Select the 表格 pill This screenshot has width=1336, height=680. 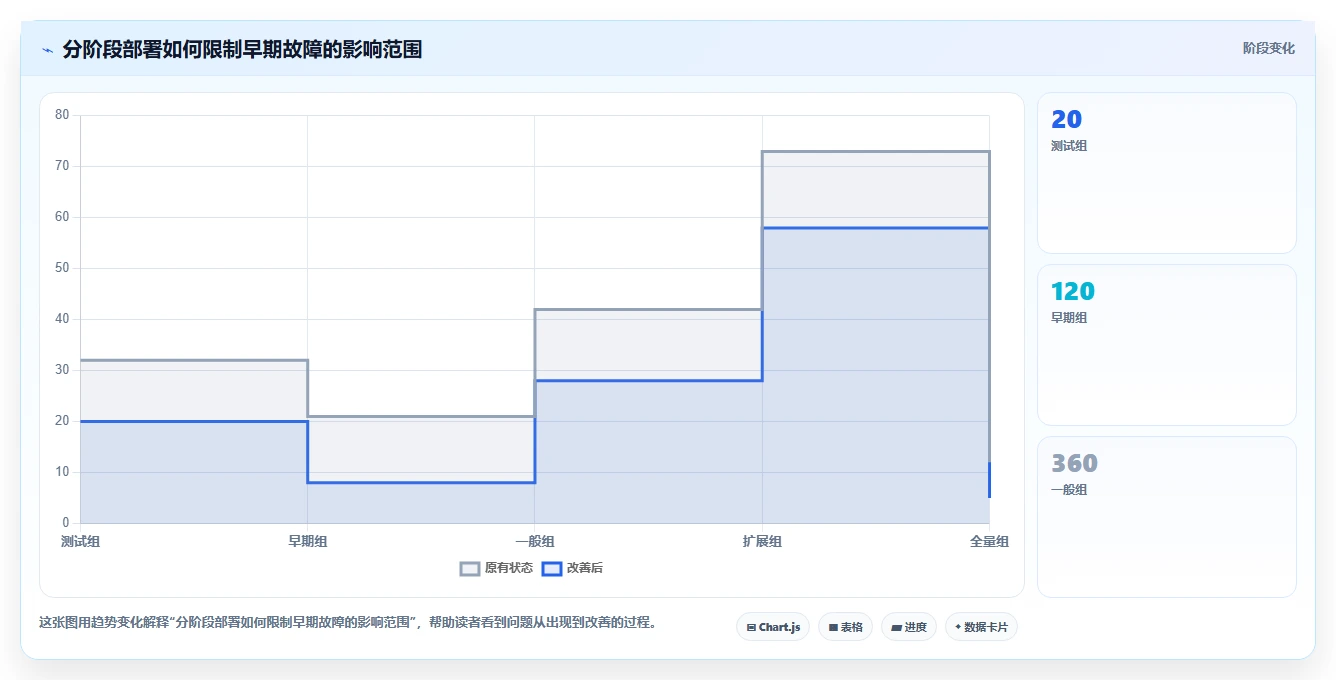click(x=845, y=627)
